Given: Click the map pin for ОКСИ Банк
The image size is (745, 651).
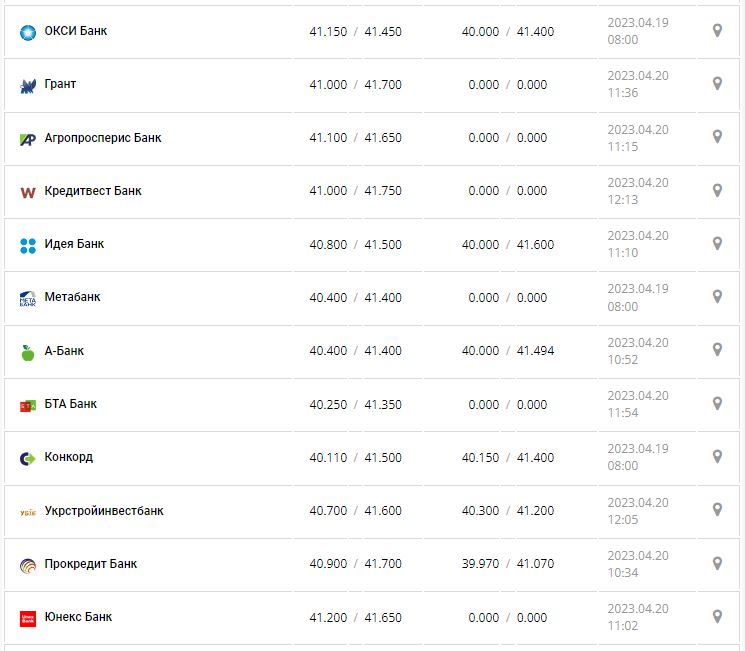Looking at the screenshot, I should point(717,31).
